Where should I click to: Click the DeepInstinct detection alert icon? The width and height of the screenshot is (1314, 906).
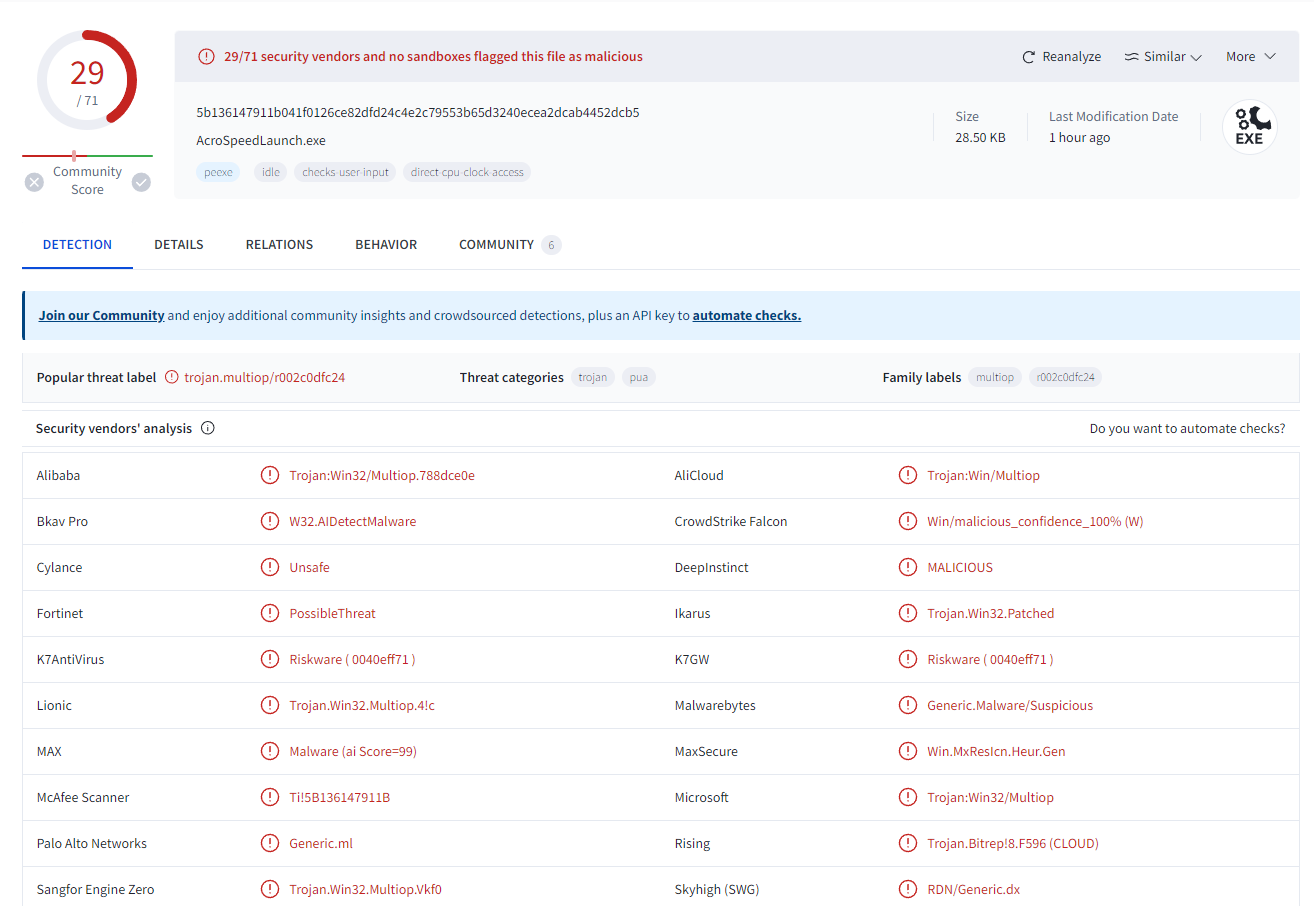[x=908, y=567]
